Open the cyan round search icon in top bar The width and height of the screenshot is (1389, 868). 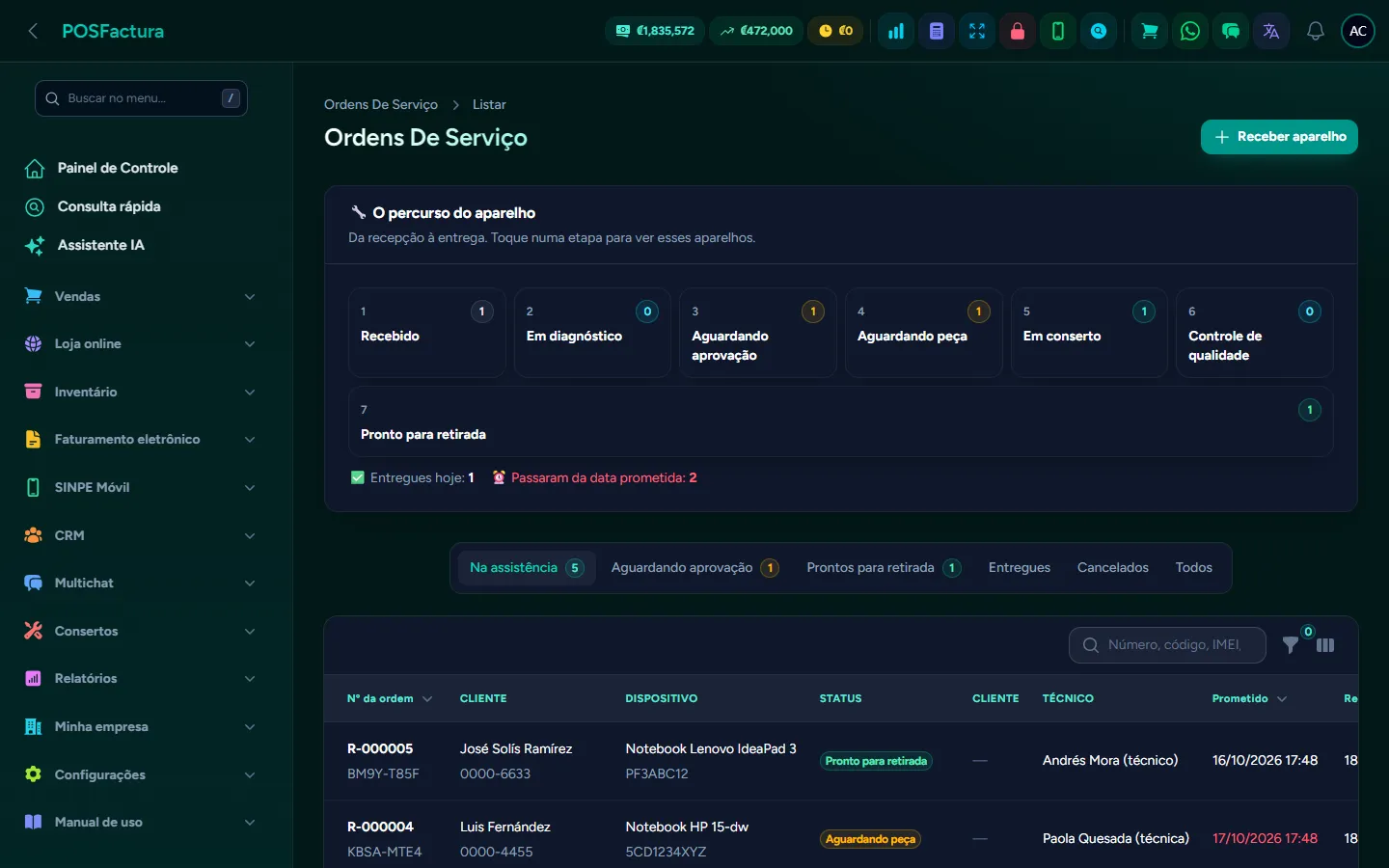click(1099, 31)
